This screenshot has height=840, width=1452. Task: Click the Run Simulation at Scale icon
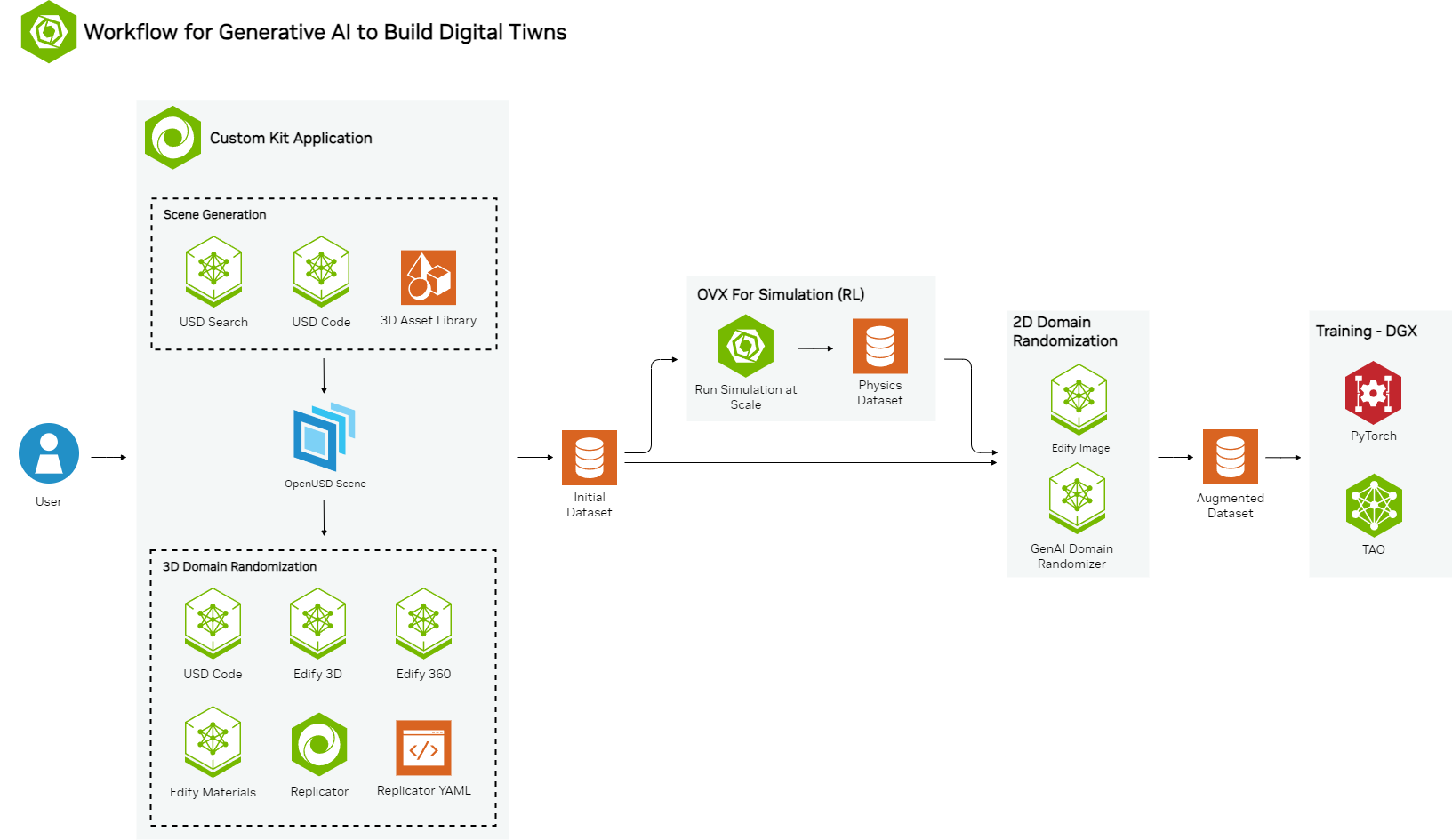[746, 346]
